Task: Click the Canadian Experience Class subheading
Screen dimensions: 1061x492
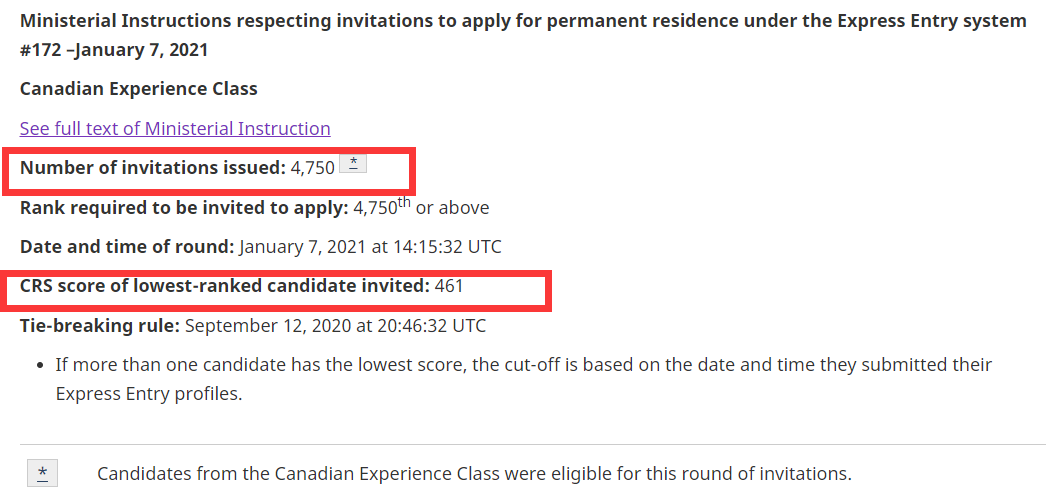Action: coord(139,89)
